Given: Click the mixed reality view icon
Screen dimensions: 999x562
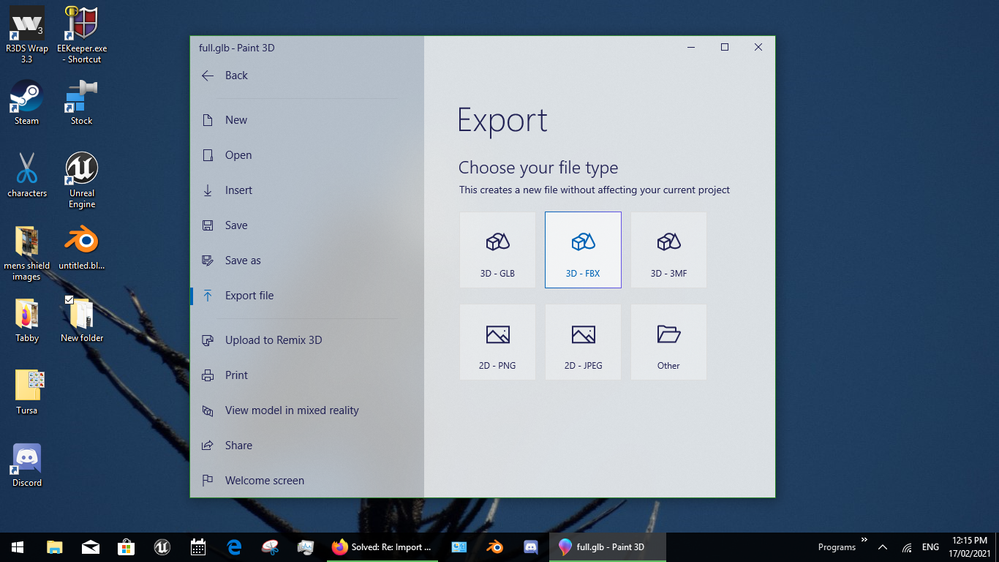Looking at the screenshot, I should click(208, 410).
